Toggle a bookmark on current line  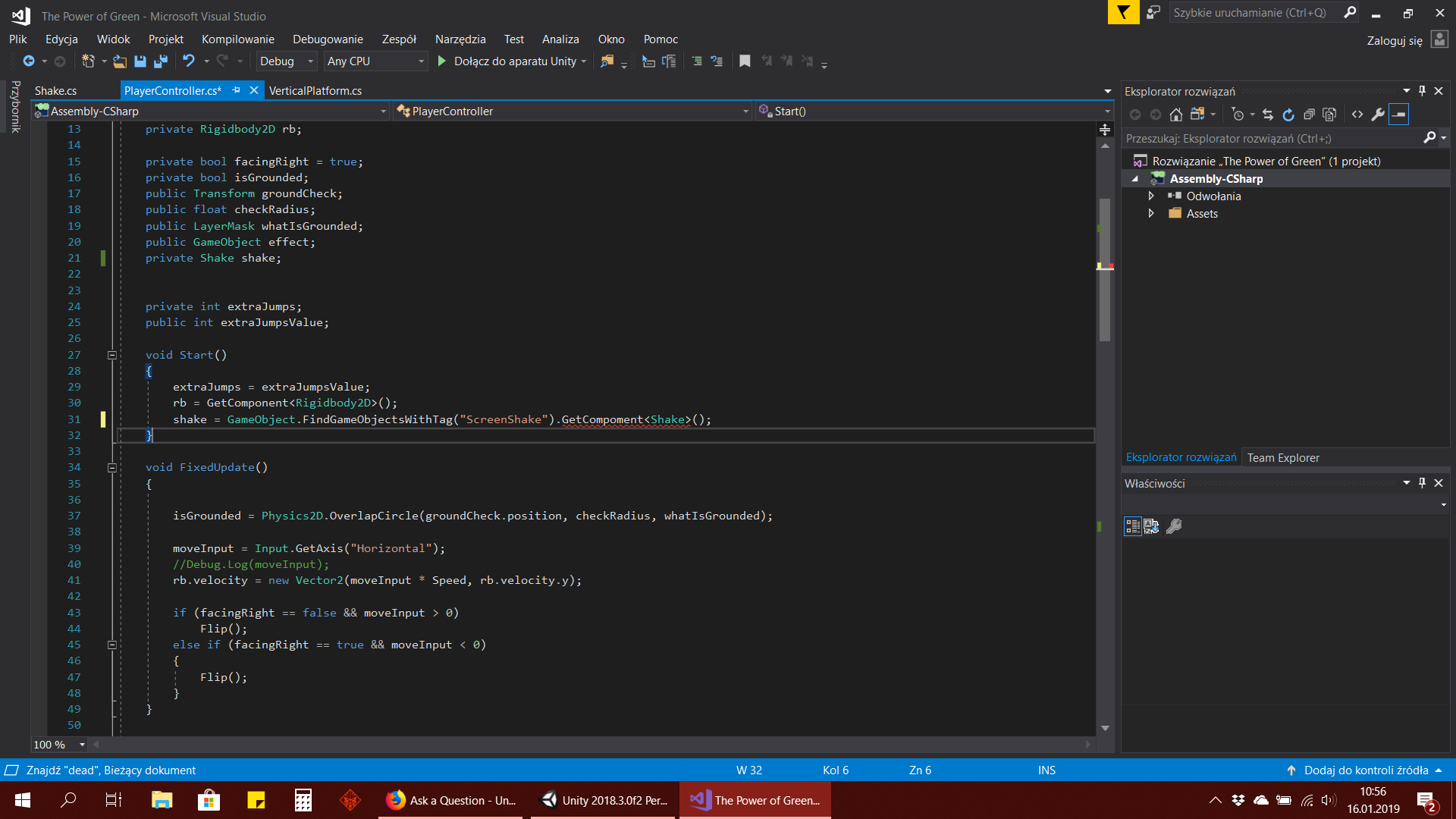(745, 61)
